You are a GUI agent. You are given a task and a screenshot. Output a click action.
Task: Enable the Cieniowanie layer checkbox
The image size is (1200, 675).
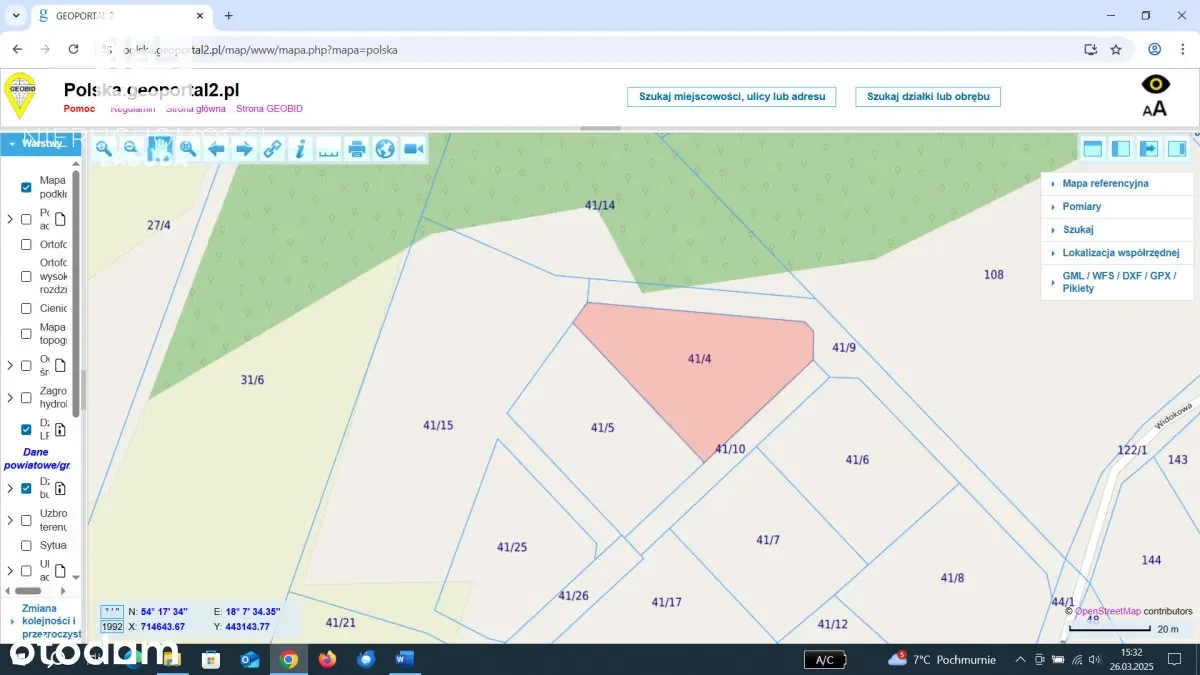click(27, 309)
